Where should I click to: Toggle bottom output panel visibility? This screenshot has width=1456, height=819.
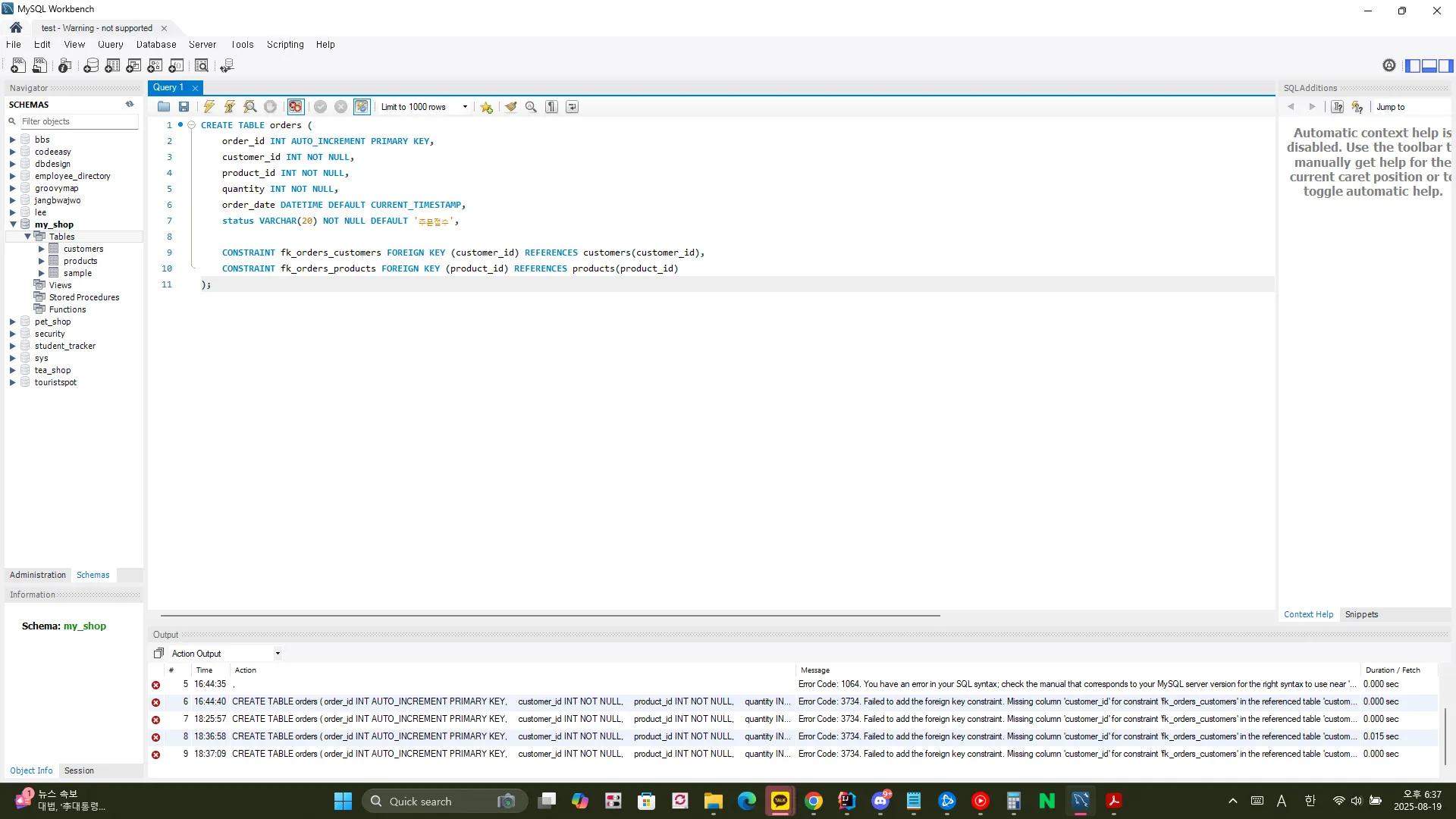click(x=1429, y=66)
